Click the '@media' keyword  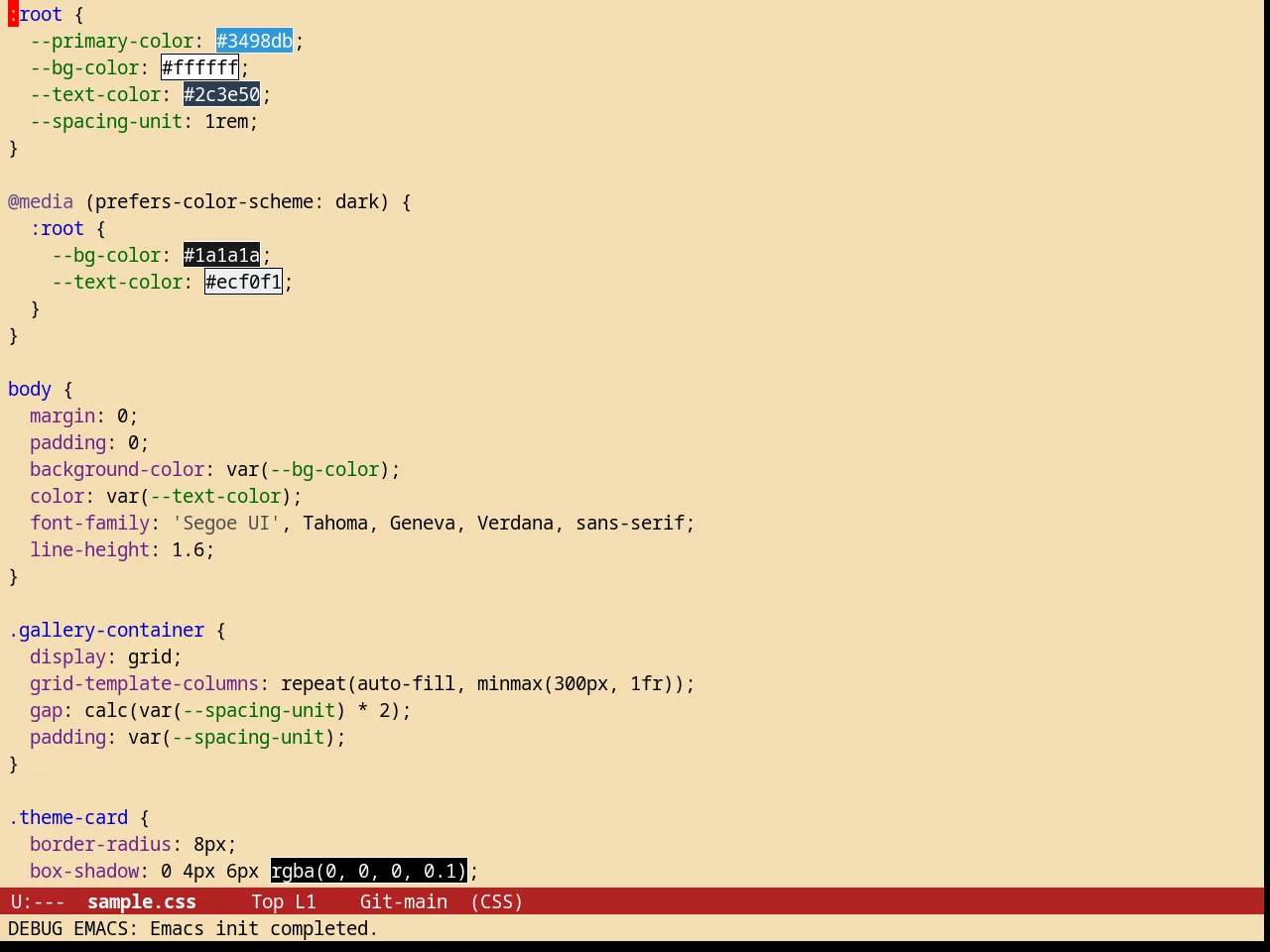click(41, 201)
